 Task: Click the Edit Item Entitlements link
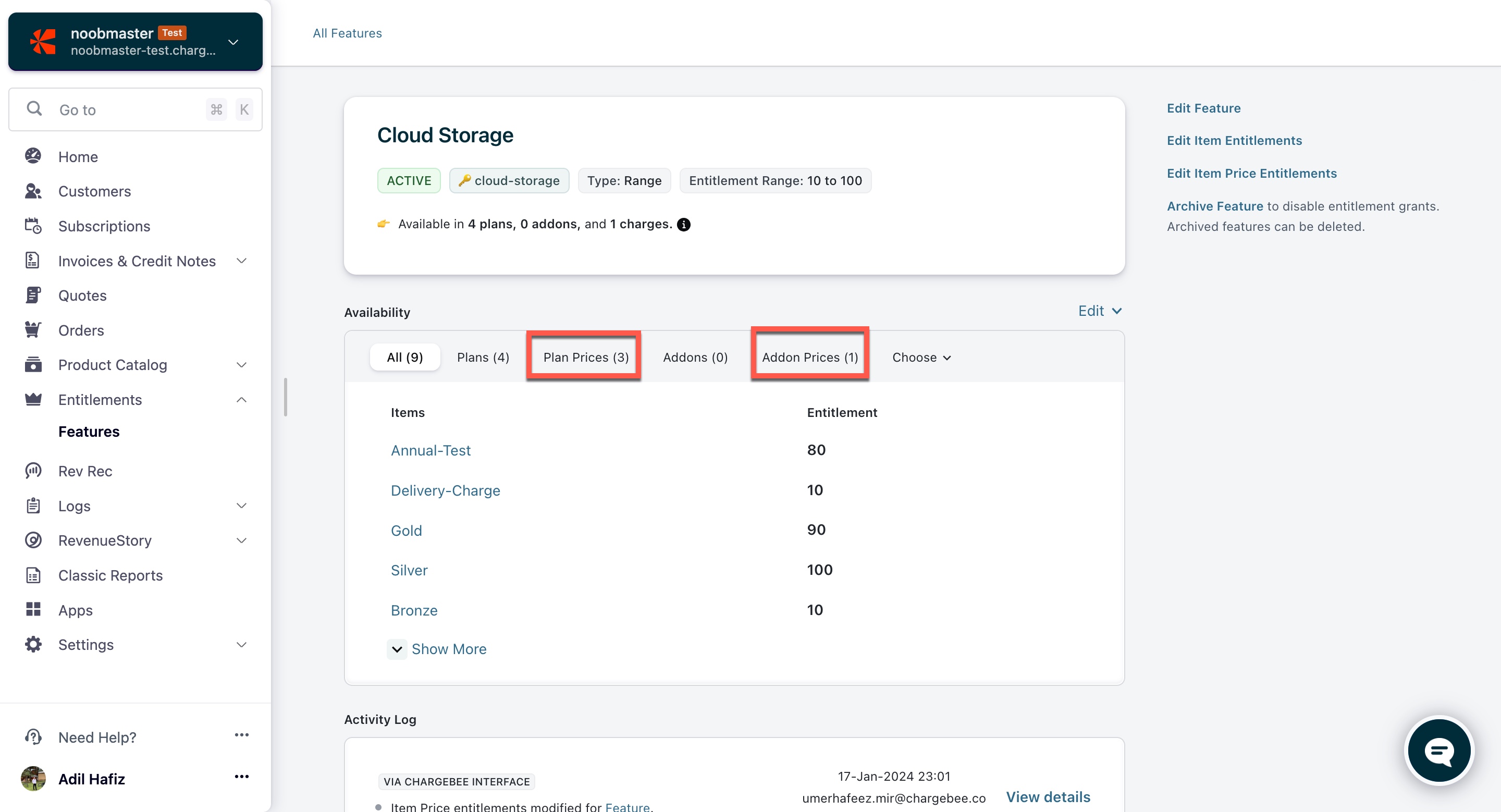(1234, 140)
